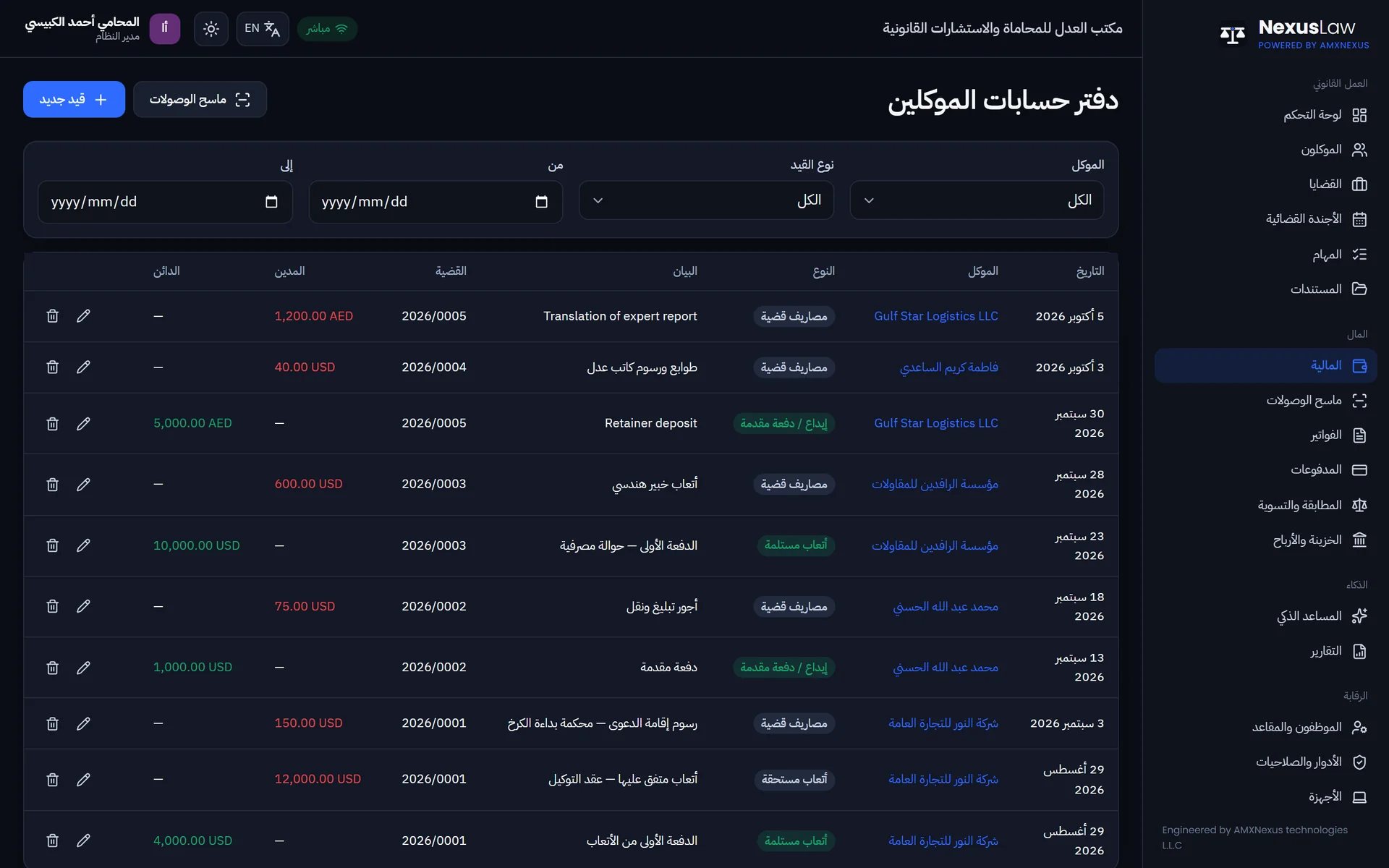
Task: Open Gulf Star Logistics LLC link in October row
Action: [x=935, y=316]
